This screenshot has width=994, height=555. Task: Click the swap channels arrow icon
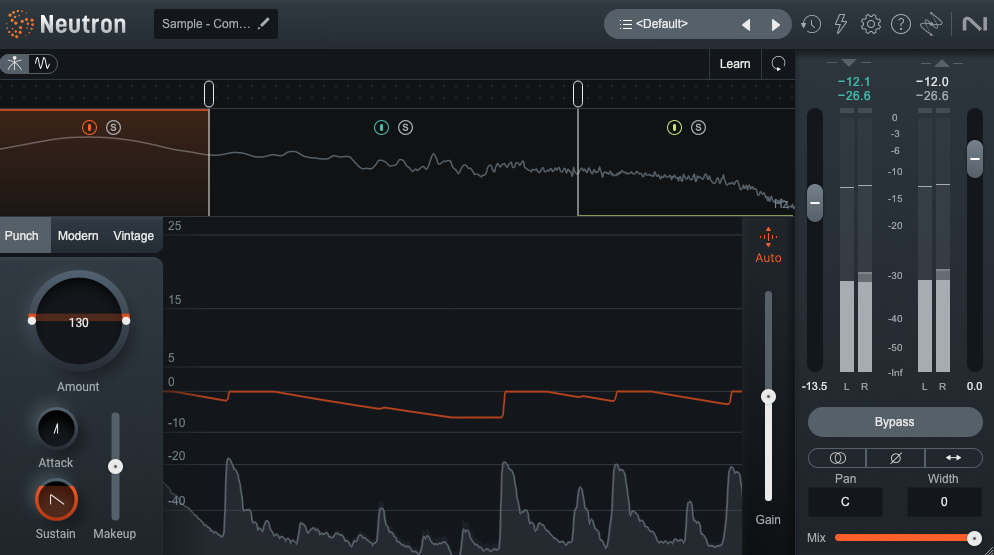[x=953, y=457]
